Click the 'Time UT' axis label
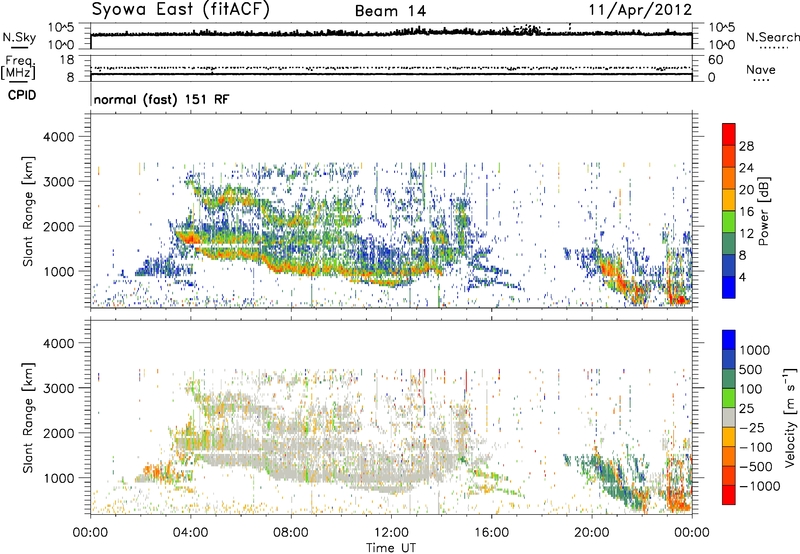The height and width of the screenshot is (554, 800). point(391,548)
